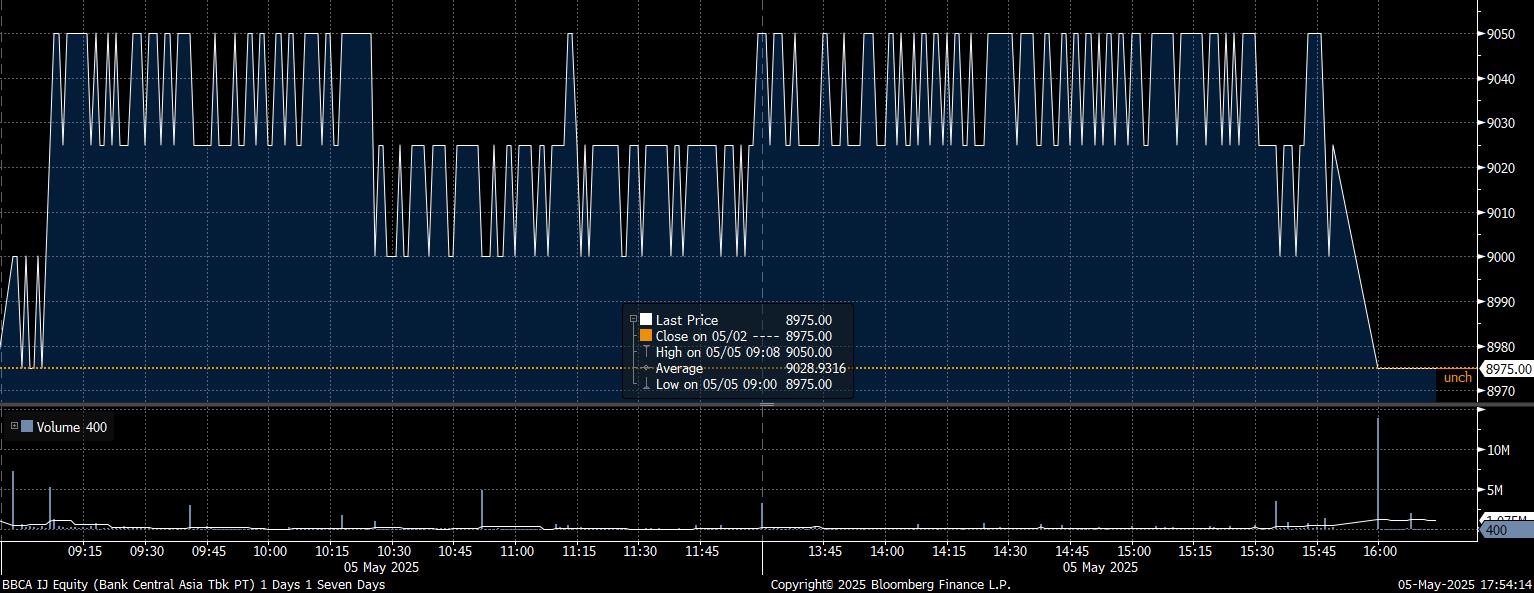The height and width of the screenshot is (593, 1534).
Task: Click the 09:15 time axis label
Action: (84, 551)
